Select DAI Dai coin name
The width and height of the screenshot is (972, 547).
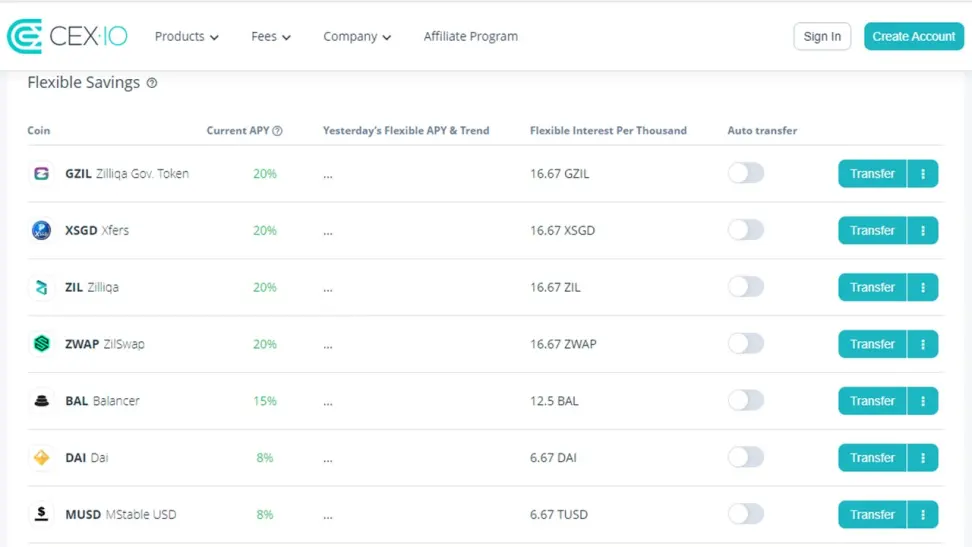click(x=87, y=458)
